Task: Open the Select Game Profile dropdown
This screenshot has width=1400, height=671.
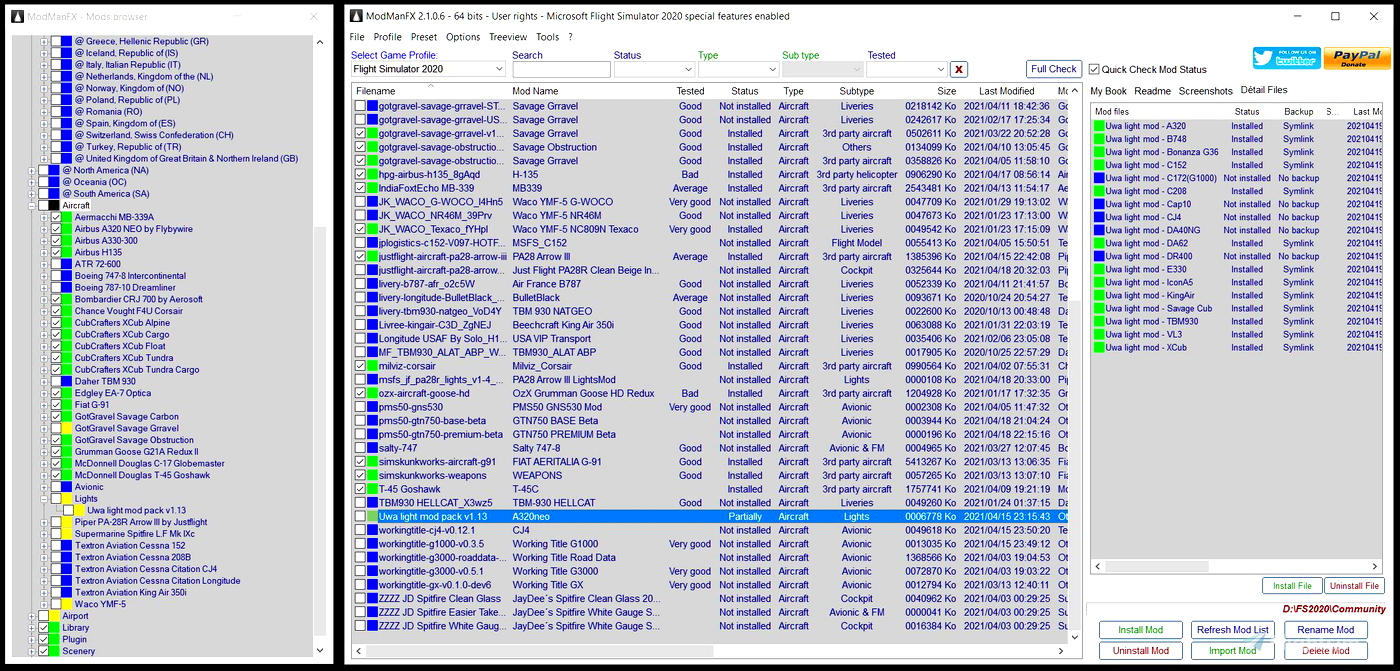Action: pos(428,69)
